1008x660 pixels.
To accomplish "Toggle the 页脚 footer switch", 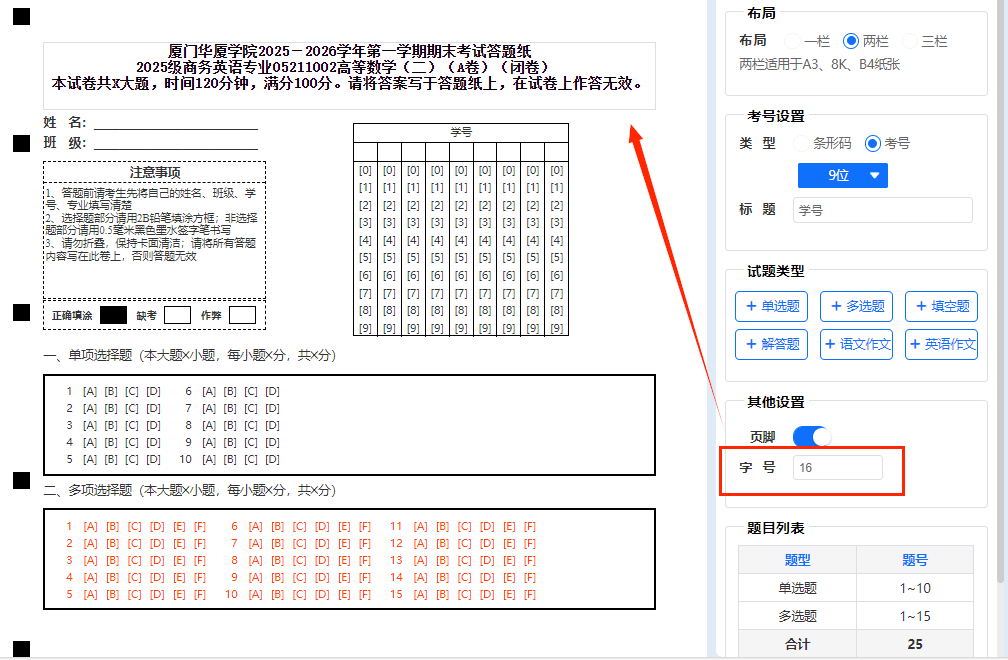I will [811, 437].
